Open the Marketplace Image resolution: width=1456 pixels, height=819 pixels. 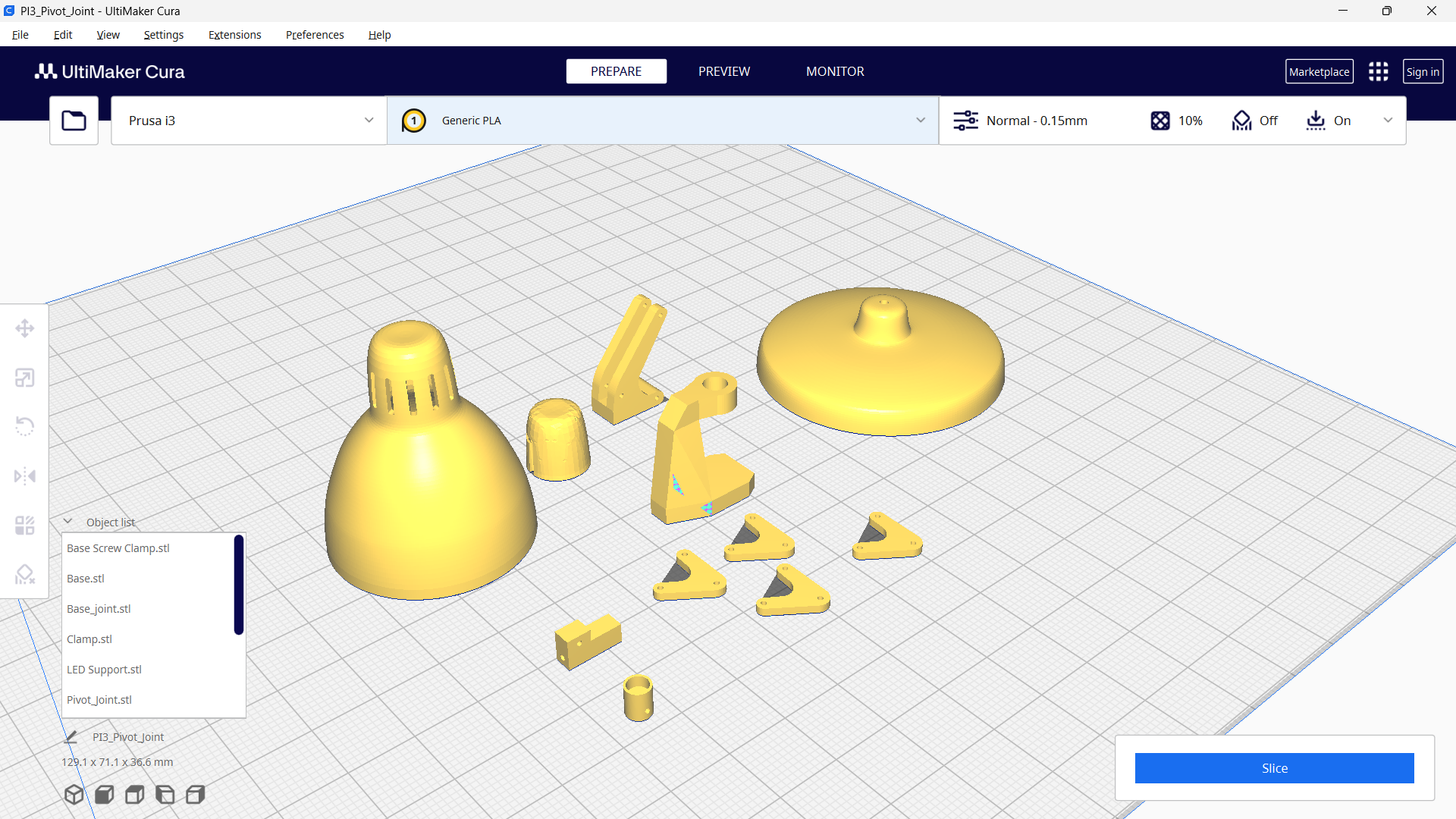(x=1319, y=71)
